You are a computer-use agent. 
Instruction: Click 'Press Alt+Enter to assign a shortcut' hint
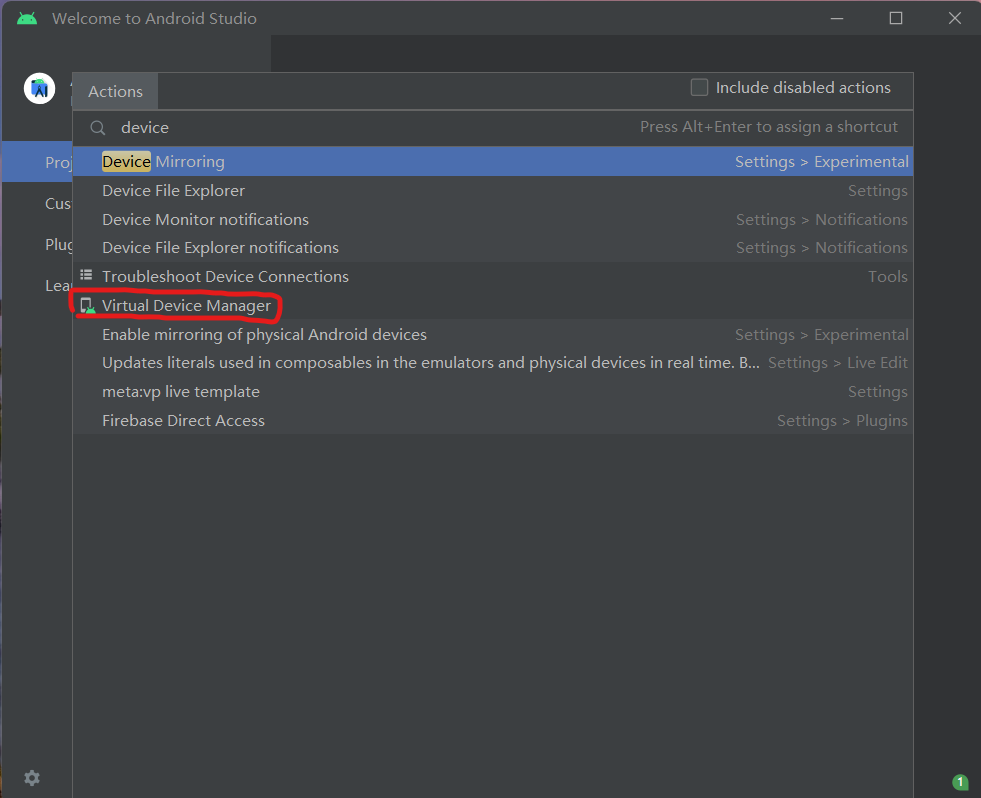[768, 126]
